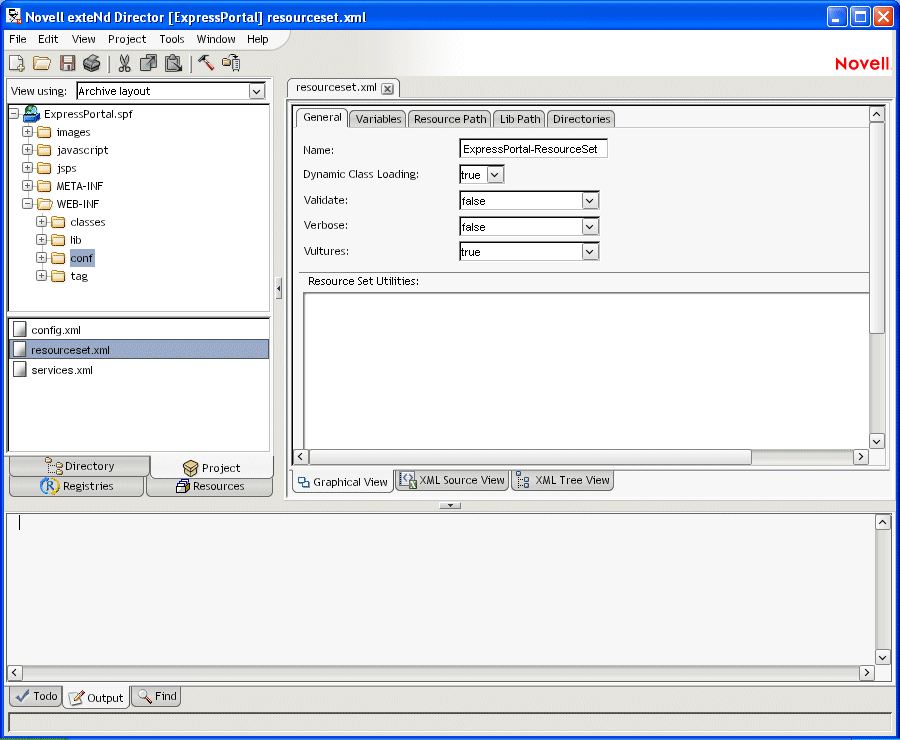Click the Build hammer icon
Viewport: 900px width, 740px height.
[206, 64]
